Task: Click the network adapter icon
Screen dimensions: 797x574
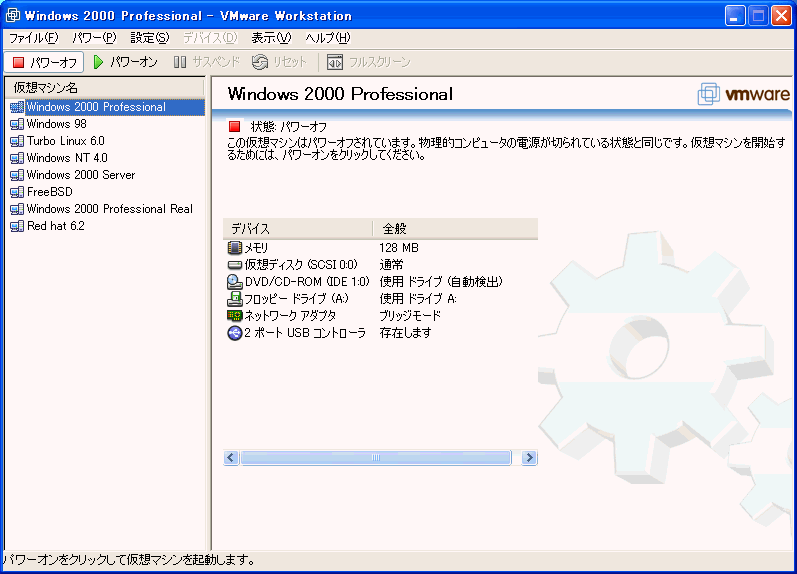Action: point(235,315)
